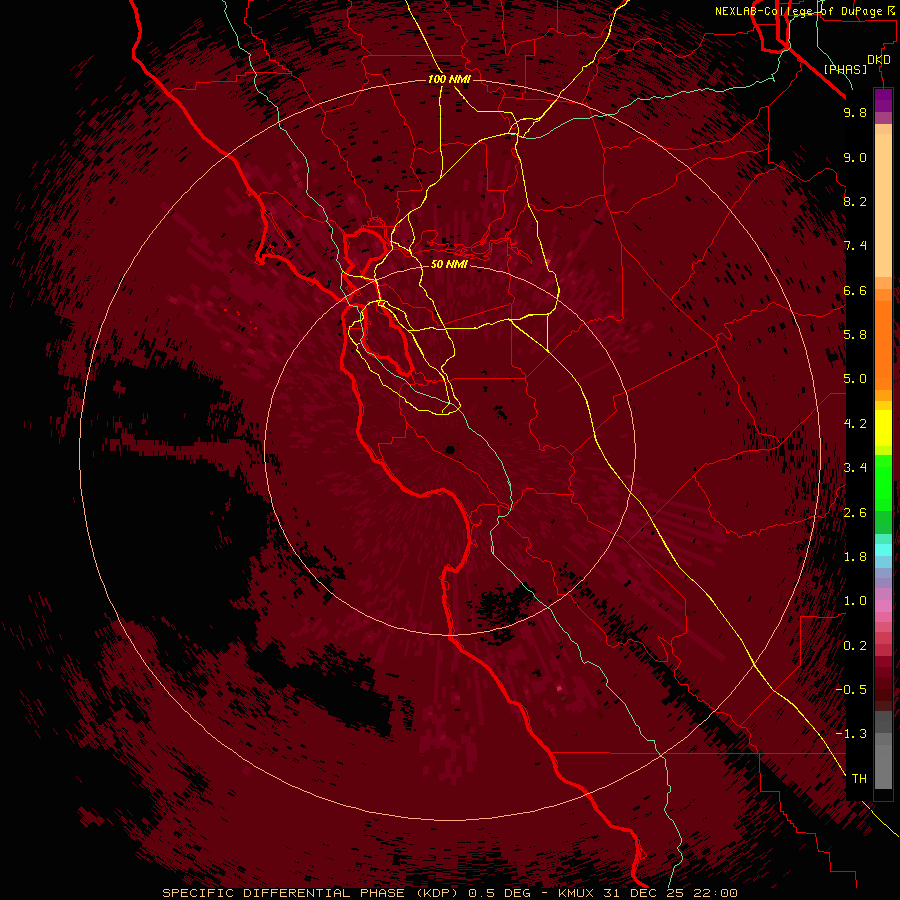Screen dimensions: 900x900
Task: Click the 2.6 value on the color scale
Action: pos(855,513)
